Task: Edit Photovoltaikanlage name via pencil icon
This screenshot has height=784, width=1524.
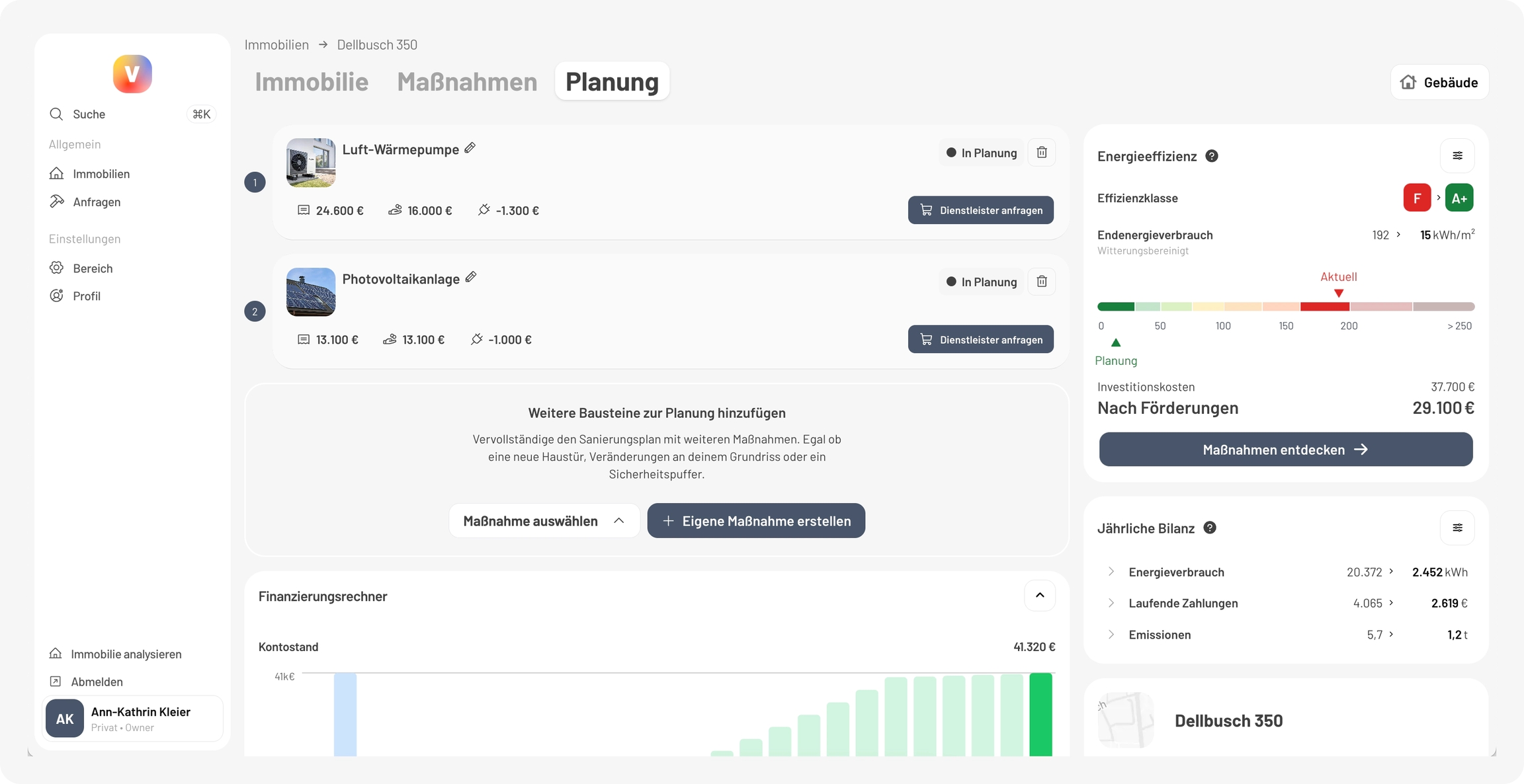Action: 471,278
